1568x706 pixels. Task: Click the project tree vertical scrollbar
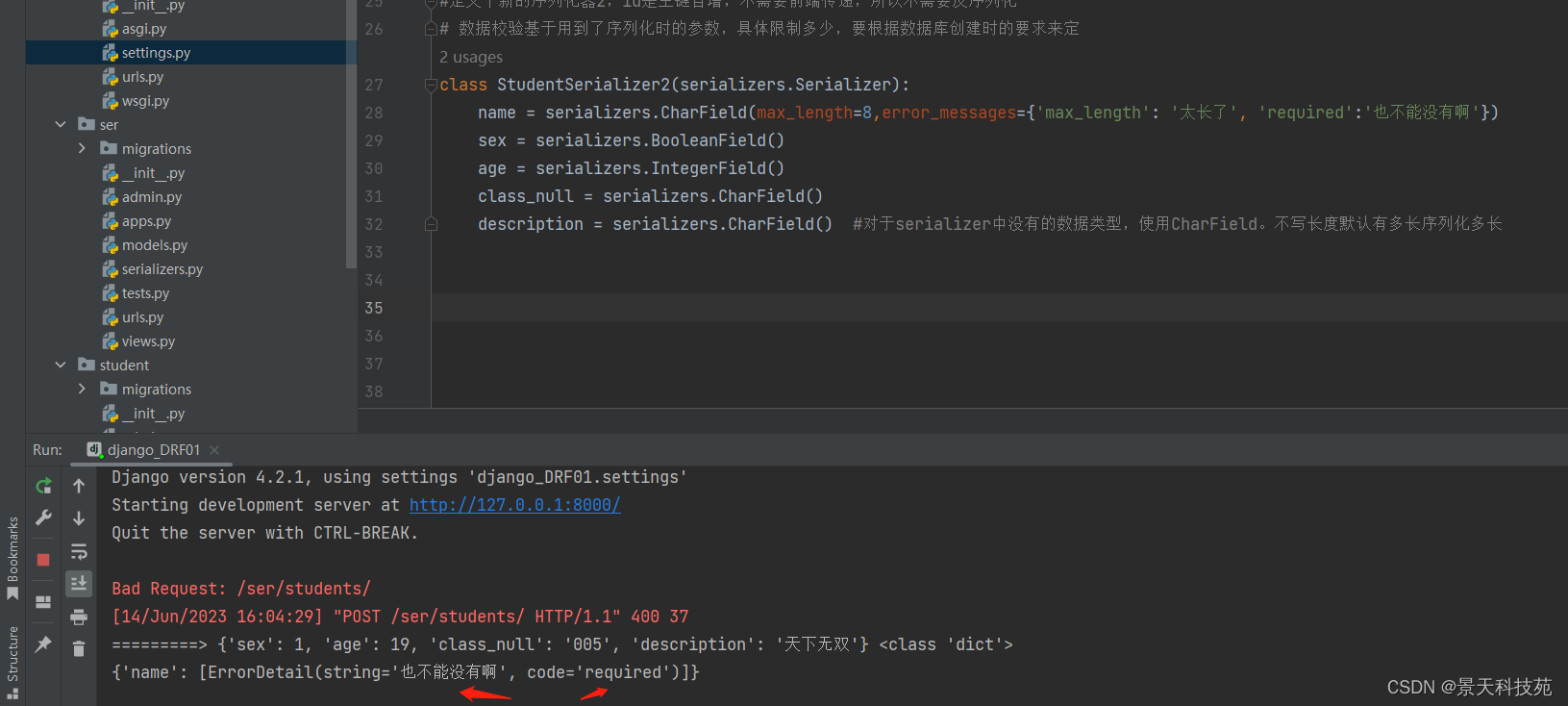pos(351,135)
